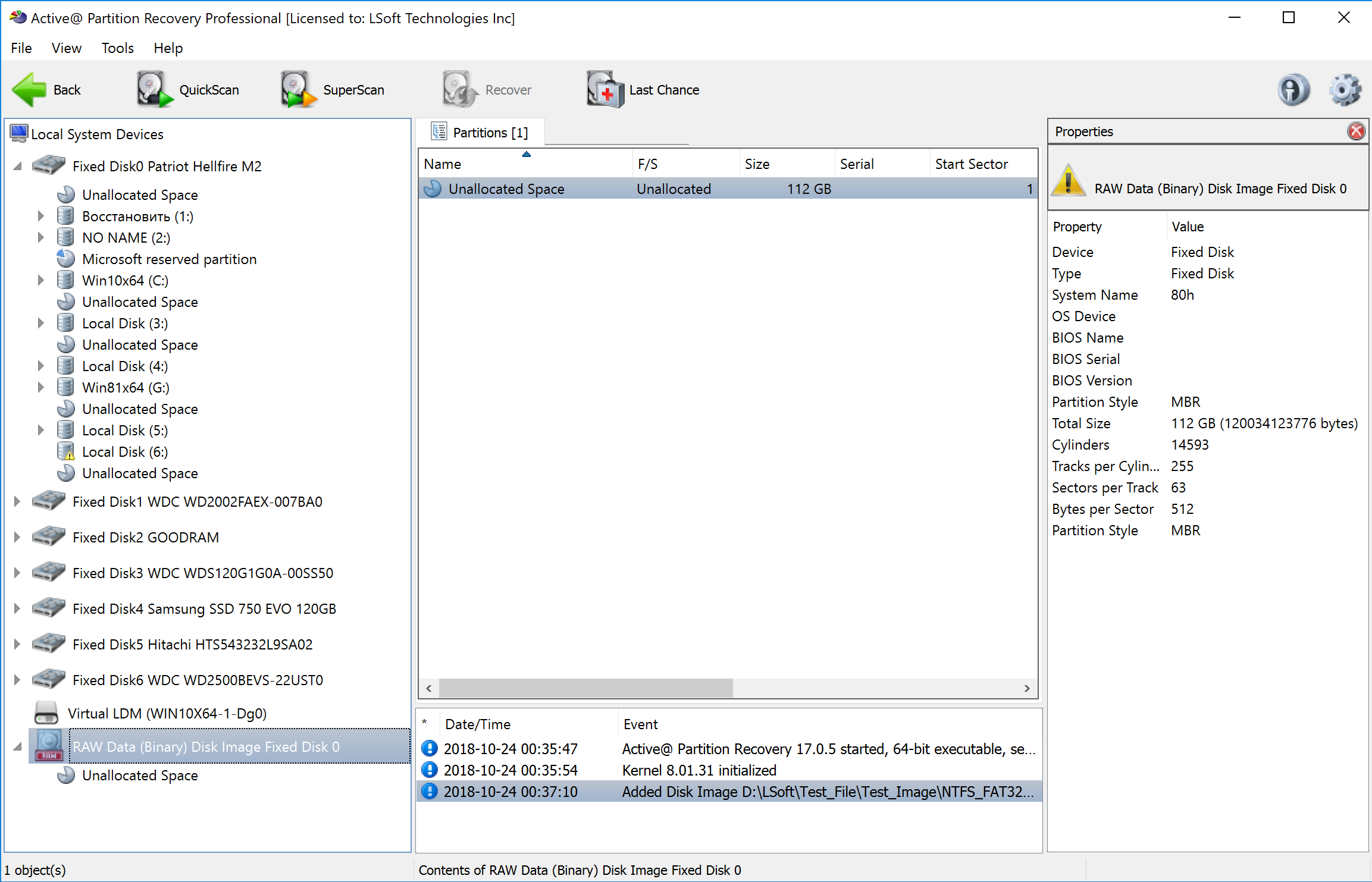The height and width of the screenshot is (882, 1372).
Task: Click the Recover toolbar icon
Action: [487, 89]
